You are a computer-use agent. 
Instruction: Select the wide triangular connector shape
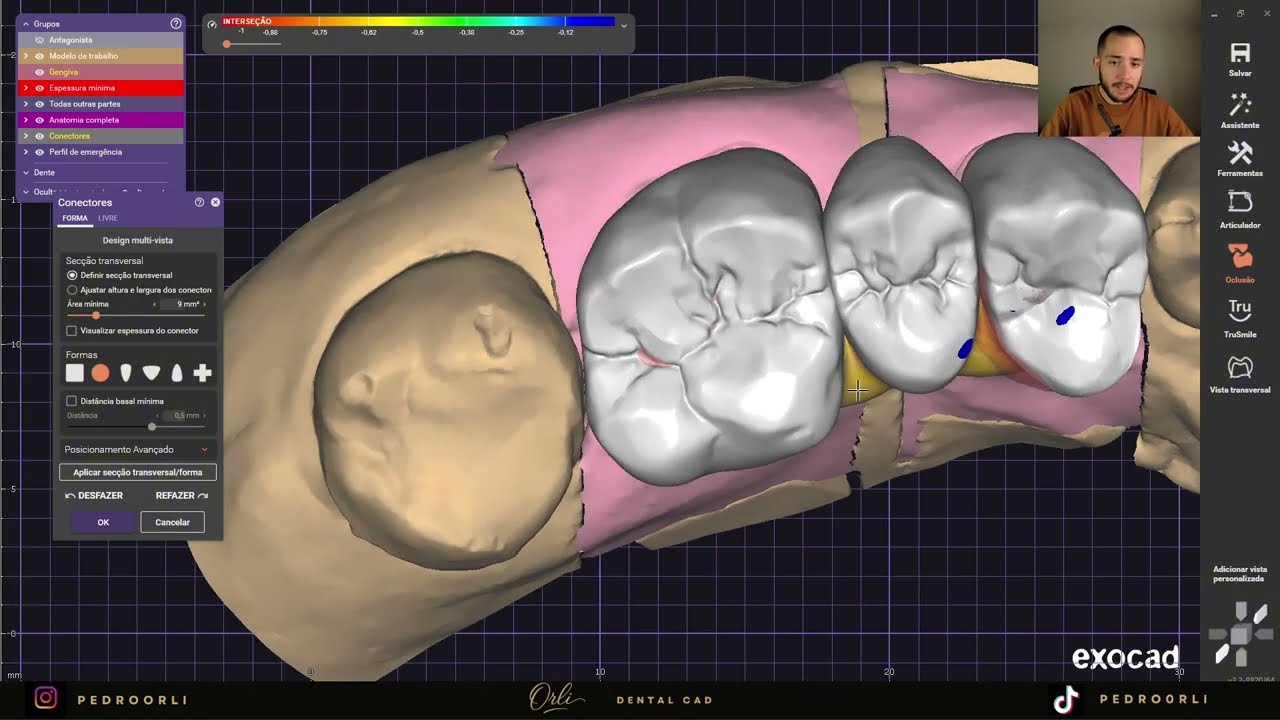tap(151, 373)
